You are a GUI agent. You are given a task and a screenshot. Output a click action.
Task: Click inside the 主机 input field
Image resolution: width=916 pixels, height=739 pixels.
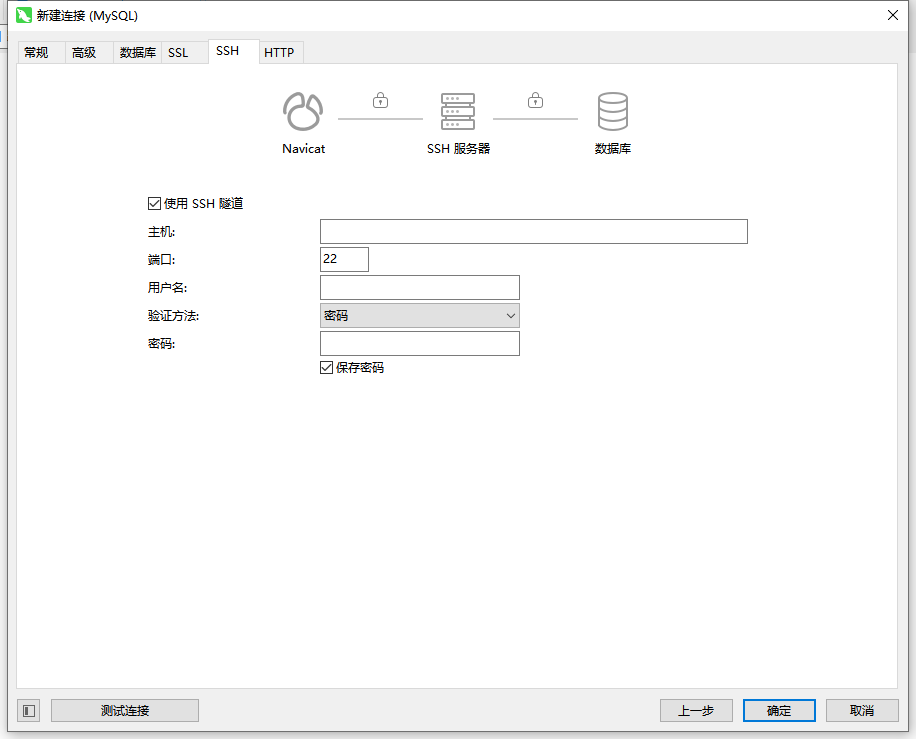[x=533, y=231]
